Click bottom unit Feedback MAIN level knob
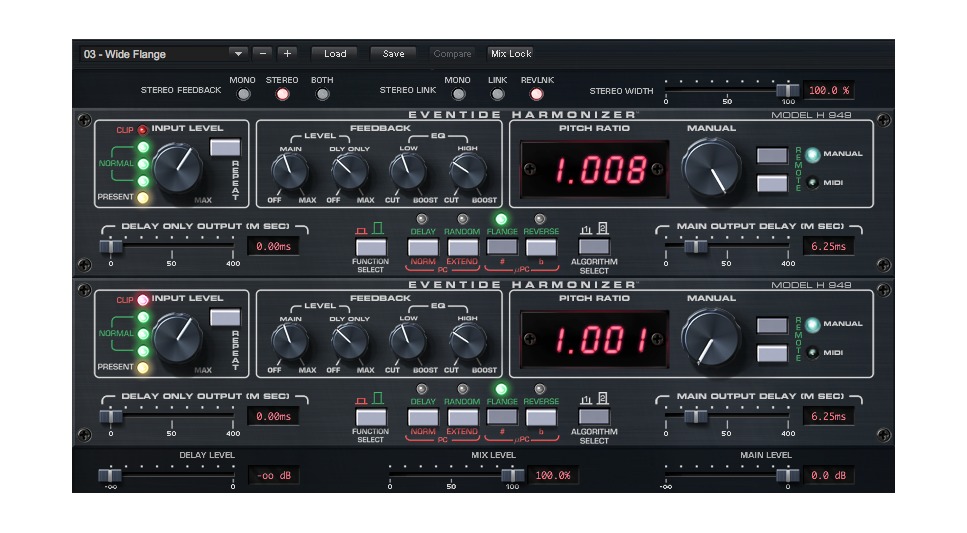967x533 pixels. coord(290,342)
